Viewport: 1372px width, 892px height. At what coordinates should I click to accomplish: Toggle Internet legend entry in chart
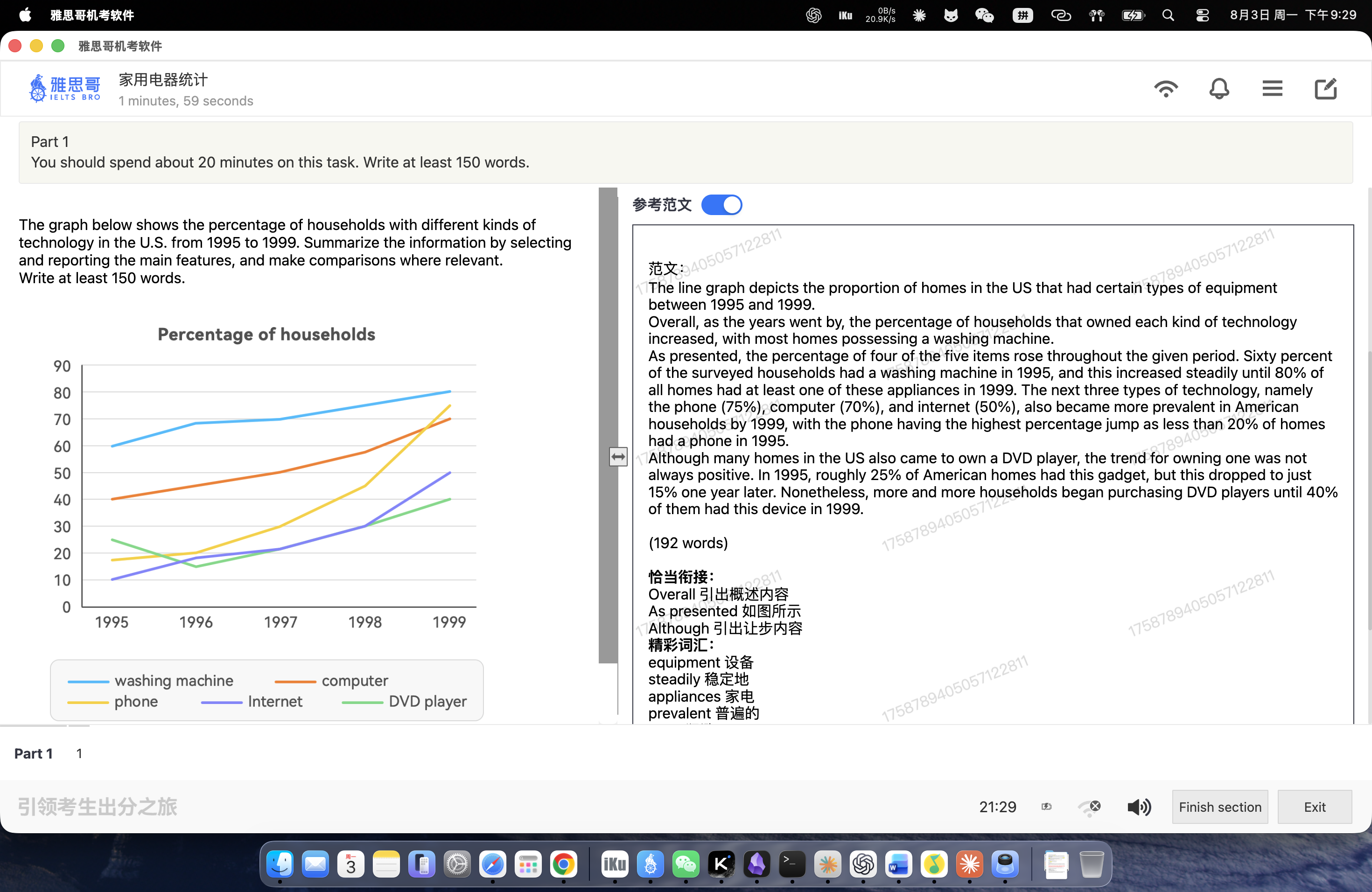pos(252,701)
